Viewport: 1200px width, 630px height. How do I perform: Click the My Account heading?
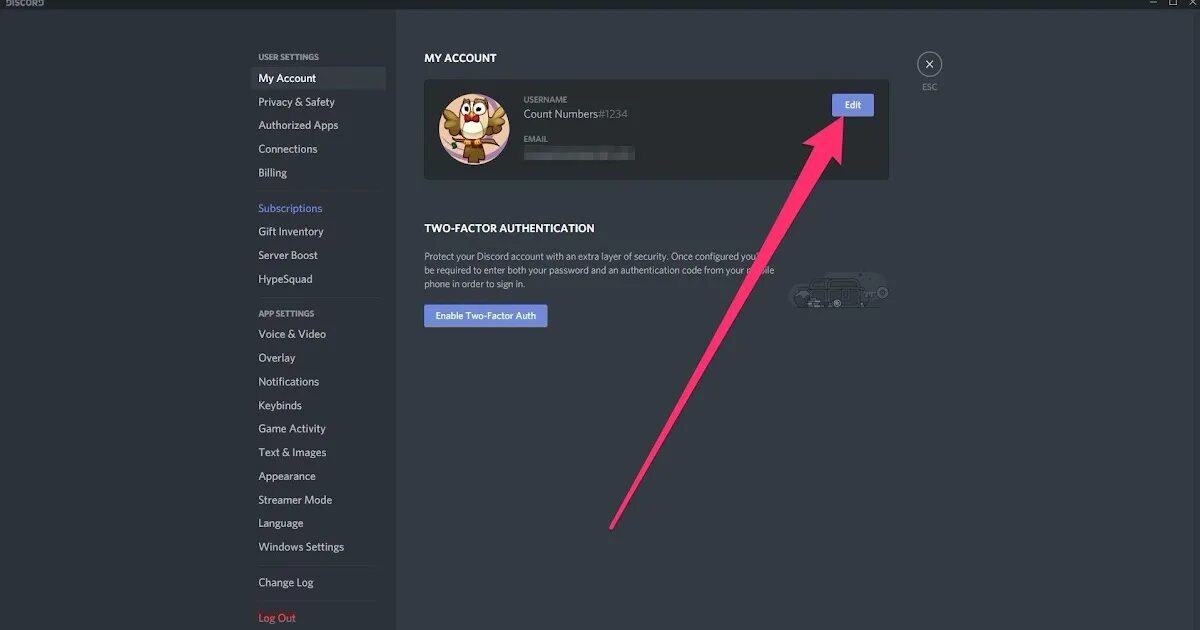point(460,58)
